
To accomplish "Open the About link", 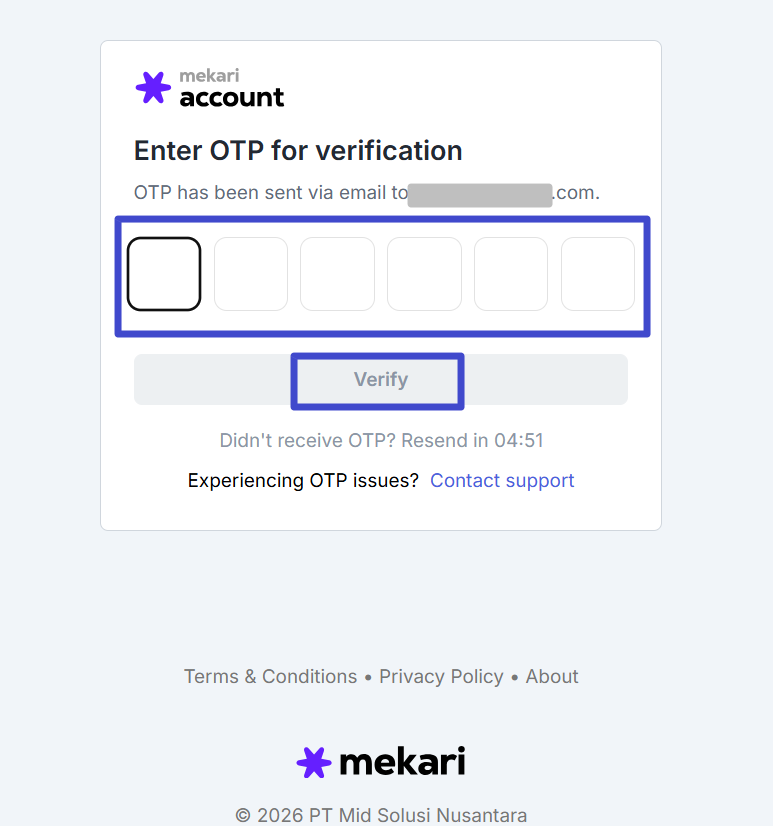I will 552,677.
